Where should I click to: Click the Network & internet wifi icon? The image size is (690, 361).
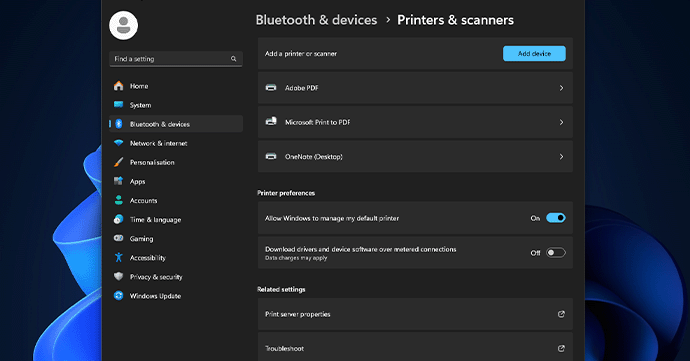pos(118,143)
